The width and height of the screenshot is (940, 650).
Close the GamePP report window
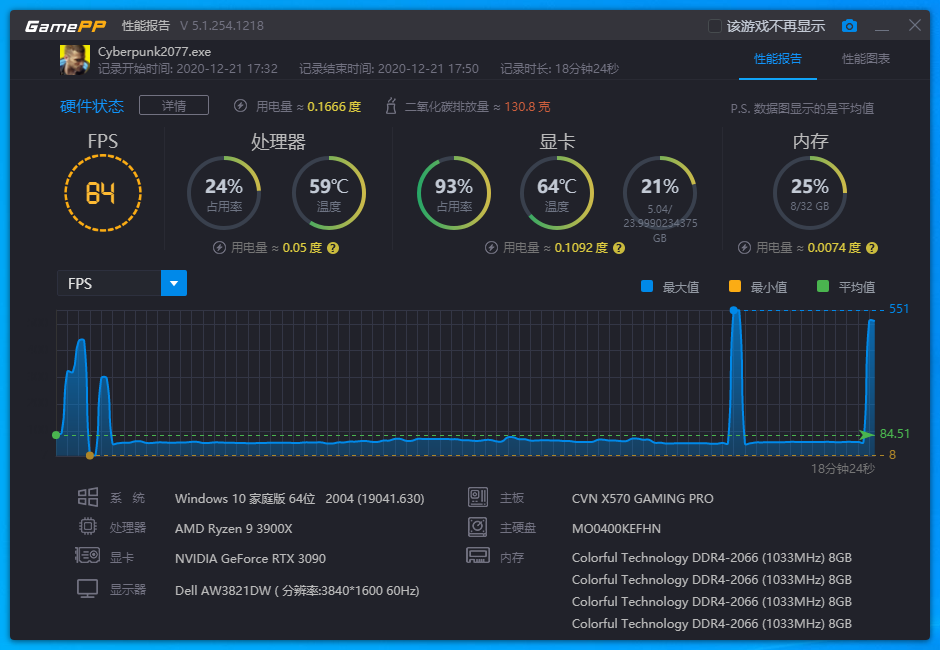[x=915, y=25]
